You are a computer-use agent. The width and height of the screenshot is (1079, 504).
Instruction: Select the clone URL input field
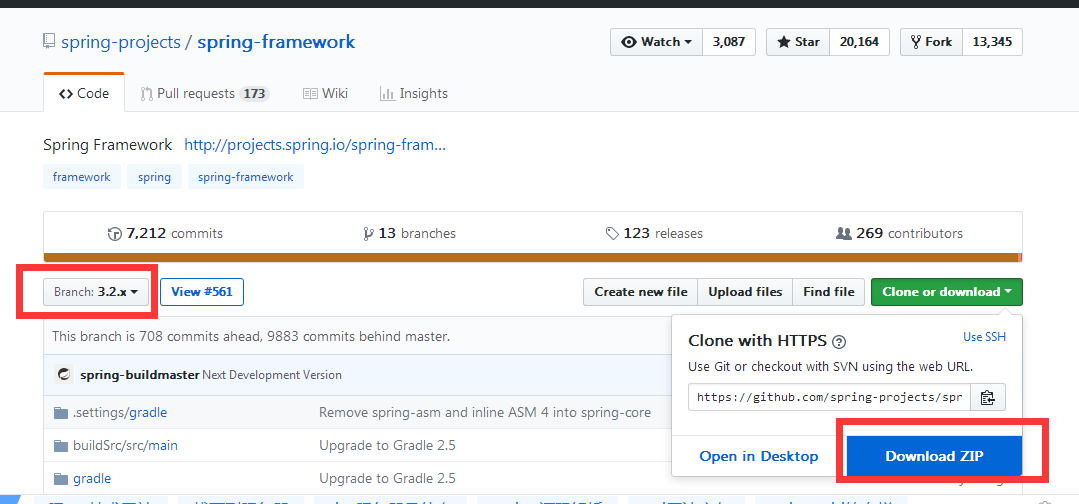[x=829, y=397]
